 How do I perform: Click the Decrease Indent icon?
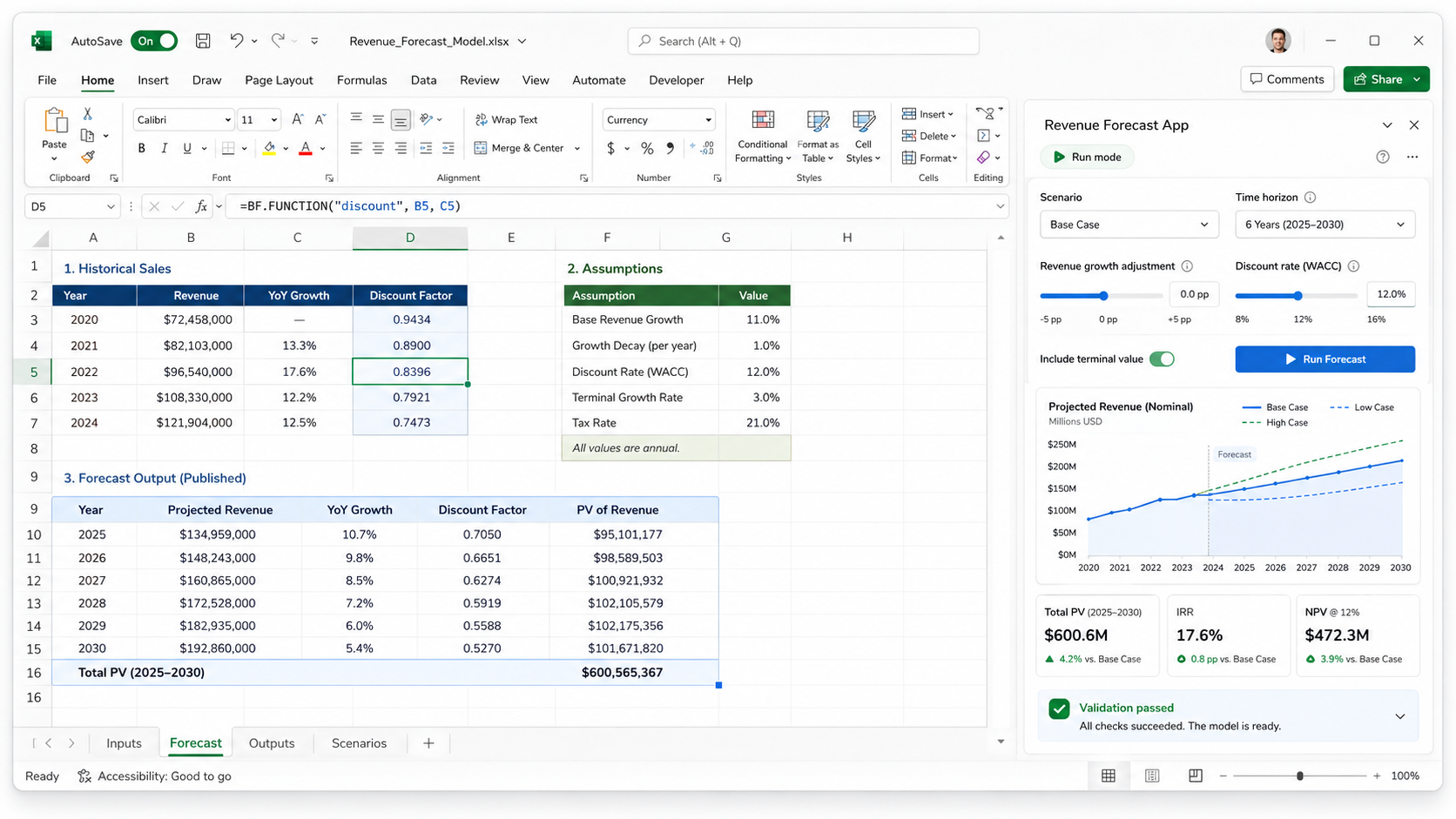[x=426, y=149]
